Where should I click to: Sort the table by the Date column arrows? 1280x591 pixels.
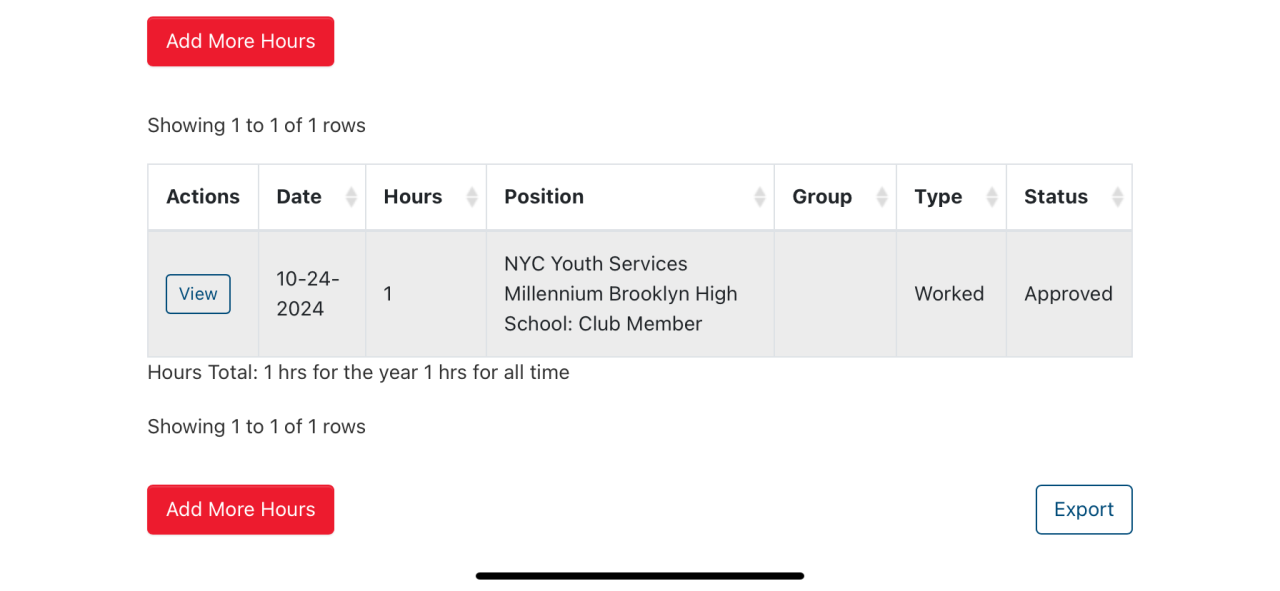click(x=351, y=197)
